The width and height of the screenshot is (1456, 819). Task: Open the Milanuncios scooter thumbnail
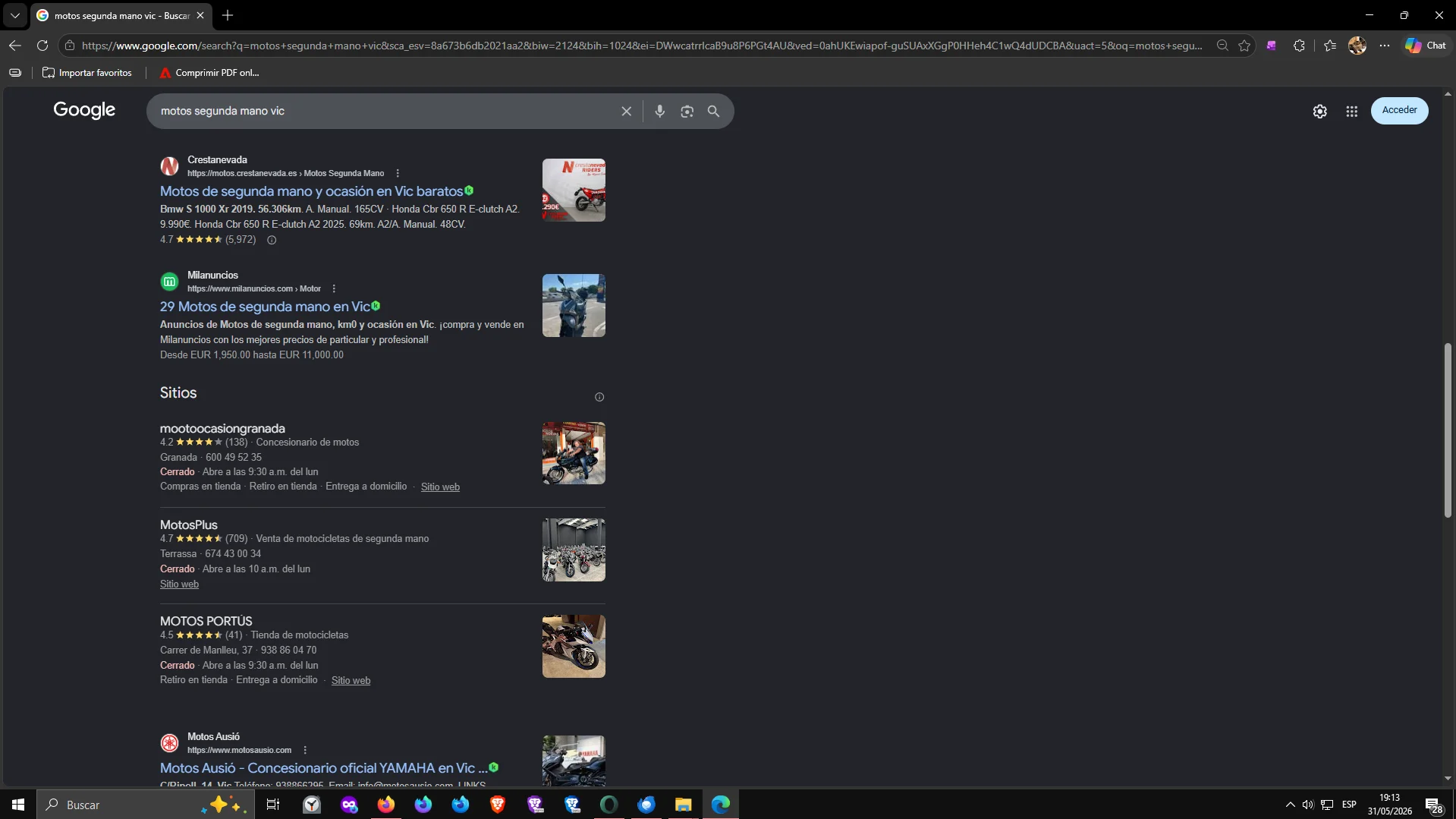tap(574, 305)
